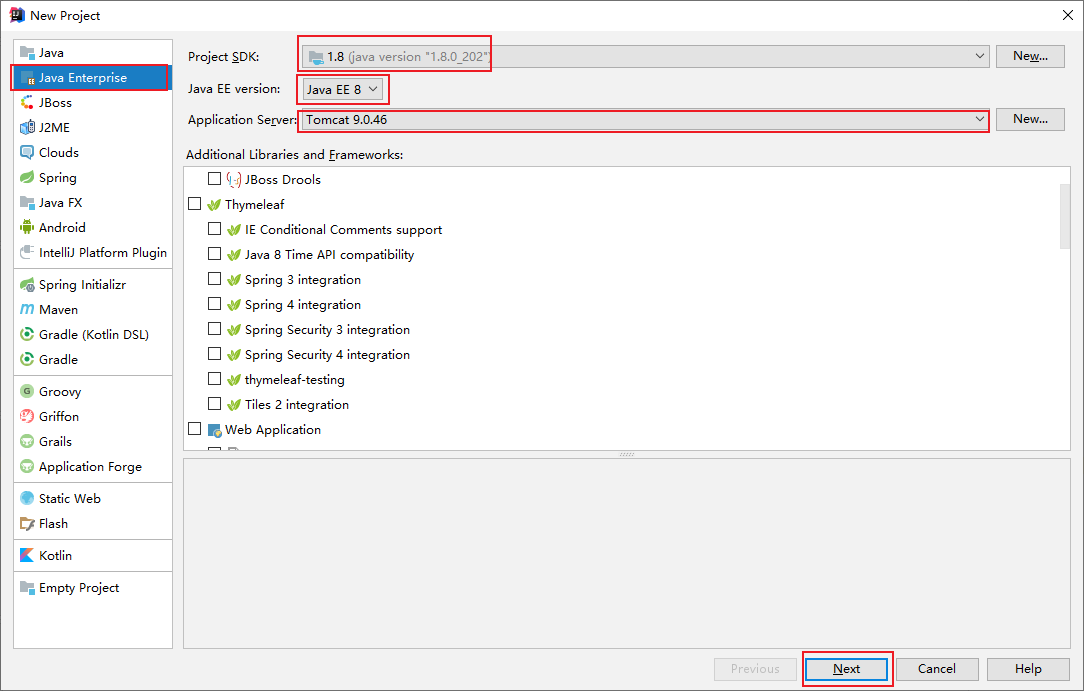Click the IntelliJ logo in title bar
The width and height of the screenshot is (1085, 692).
click(17, 15)
